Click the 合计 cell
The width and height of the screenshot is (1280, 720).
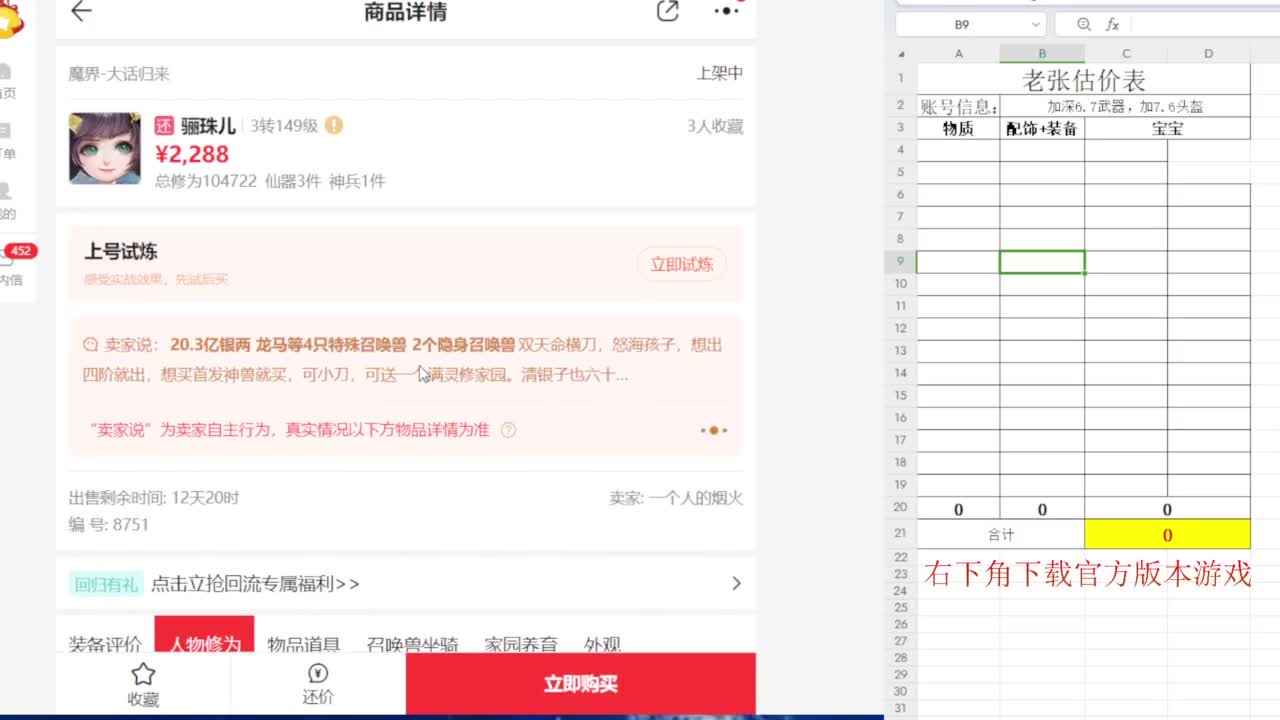(1001, 535)
